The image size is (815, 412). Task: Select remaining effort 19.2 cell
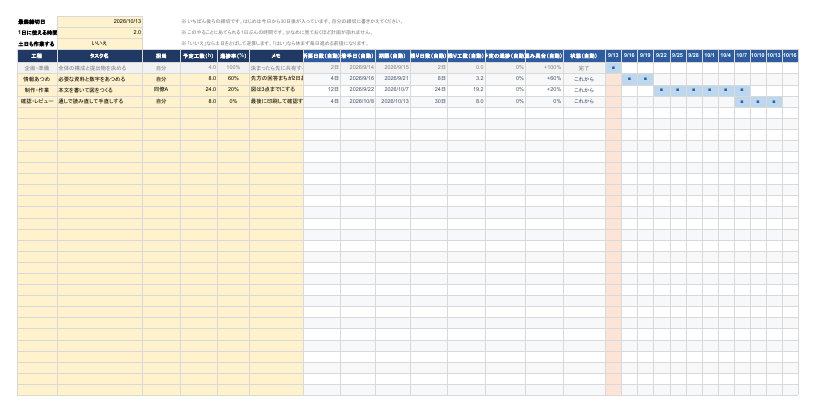[x=466, y=90]
